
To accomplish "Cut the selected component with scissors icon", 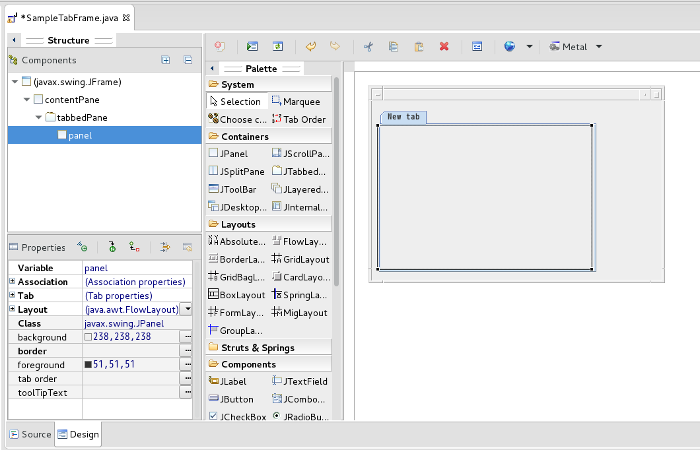I will pos(368,46).
